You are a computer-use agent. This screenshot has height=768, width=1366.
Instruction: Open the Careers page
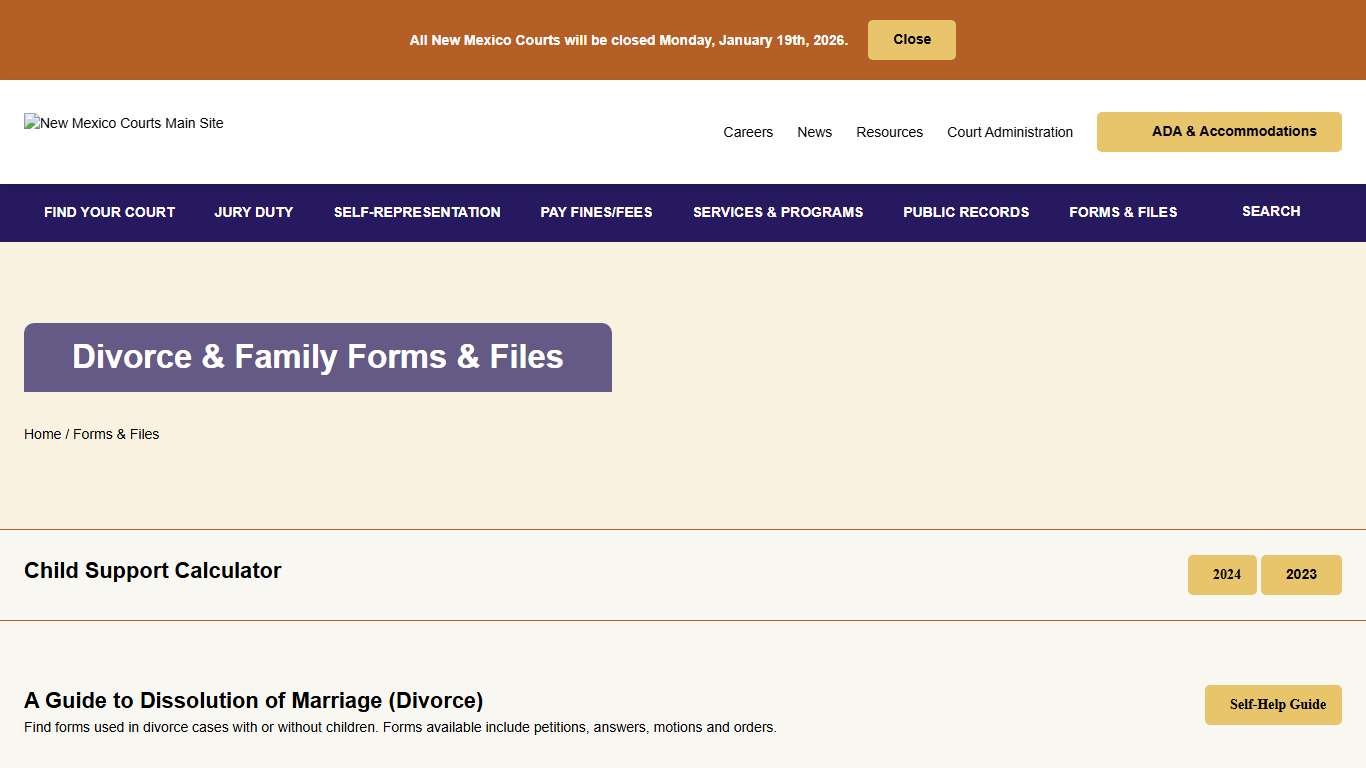(x=748, y=131)
